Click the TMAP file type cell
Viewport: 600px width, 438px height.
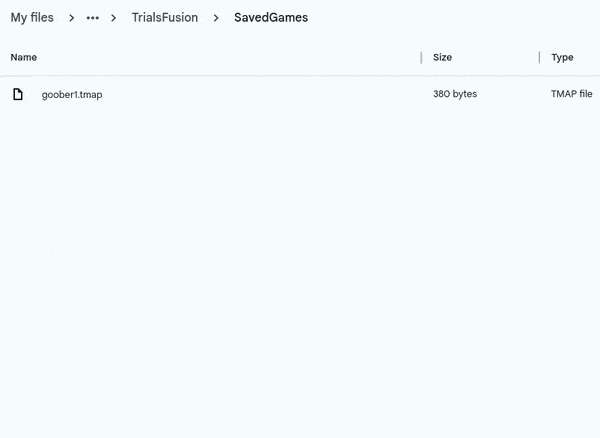(571, 94)
